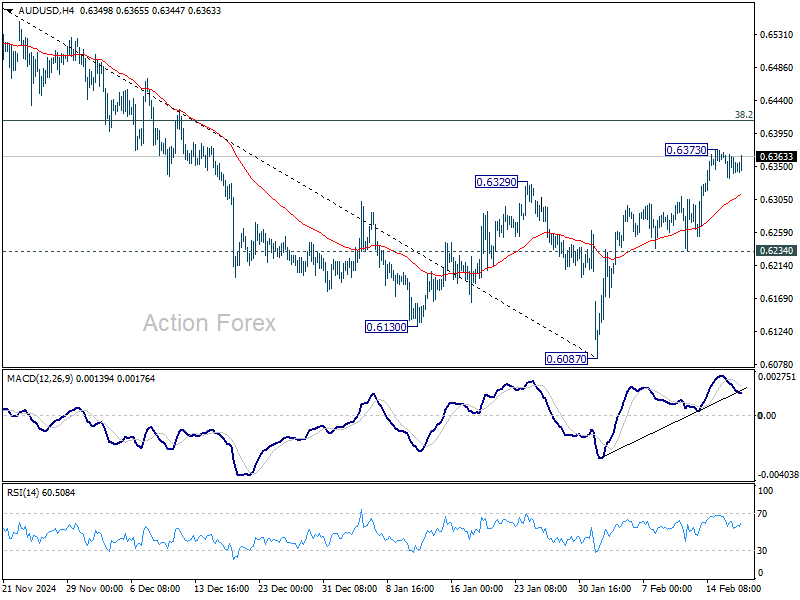Select the 0.63730 price label
The height and width of the screenshot is (600, 800).
pos(687,150)
